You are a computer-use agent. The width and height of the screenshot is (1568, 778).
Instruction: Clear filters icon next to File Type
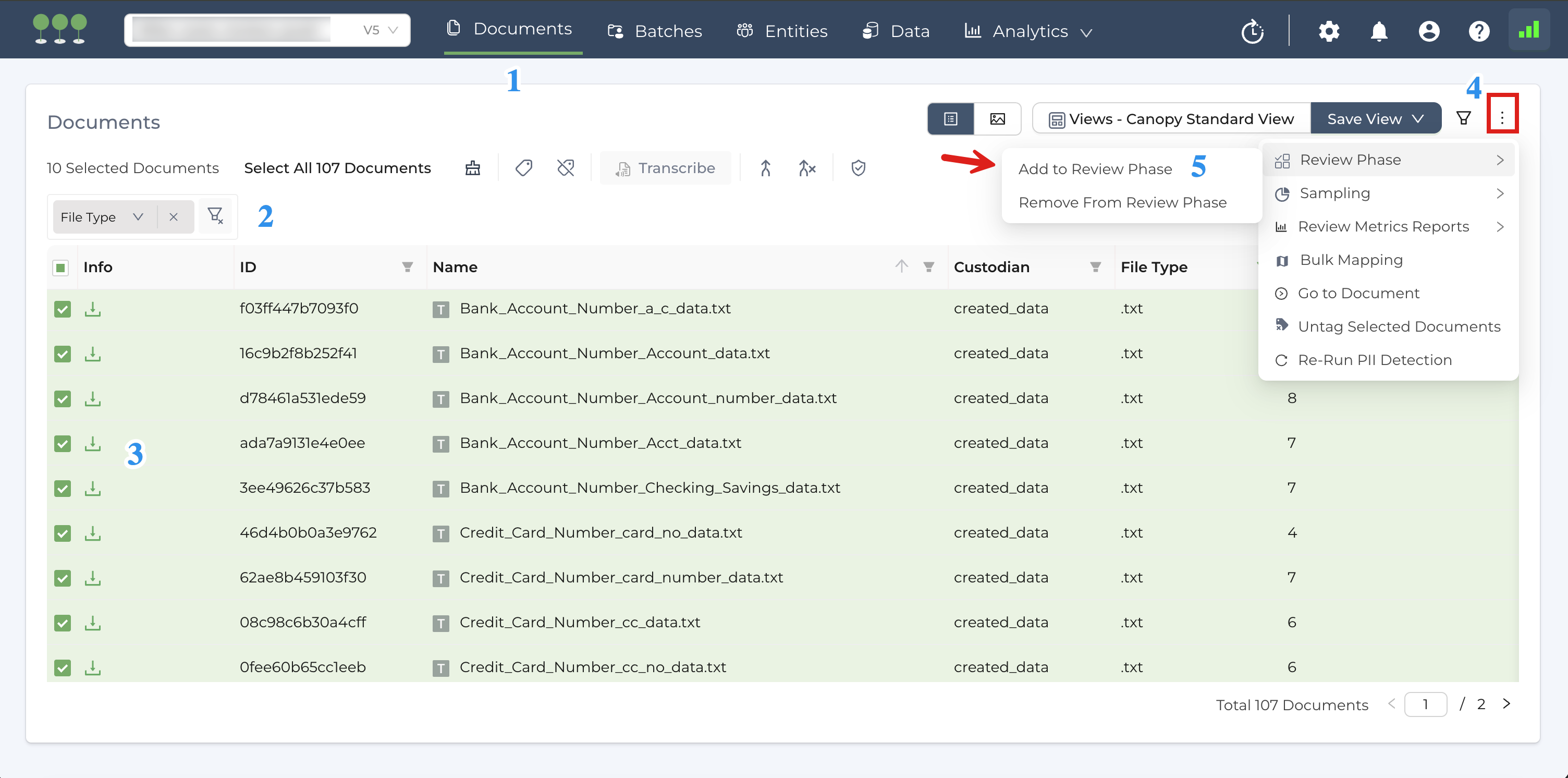tap(215, 216)
